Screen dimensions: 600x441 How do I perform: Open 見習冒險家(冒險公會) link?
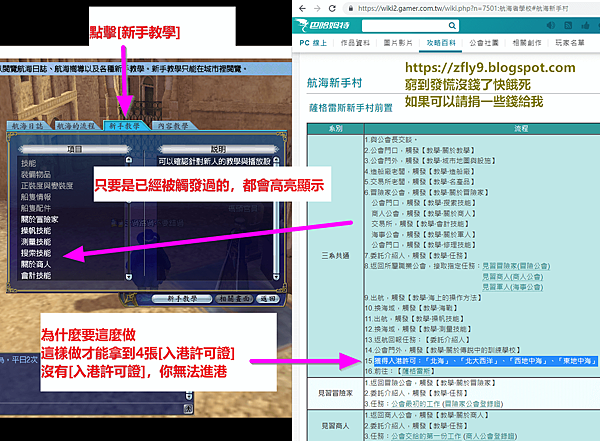tap(516, 266)
